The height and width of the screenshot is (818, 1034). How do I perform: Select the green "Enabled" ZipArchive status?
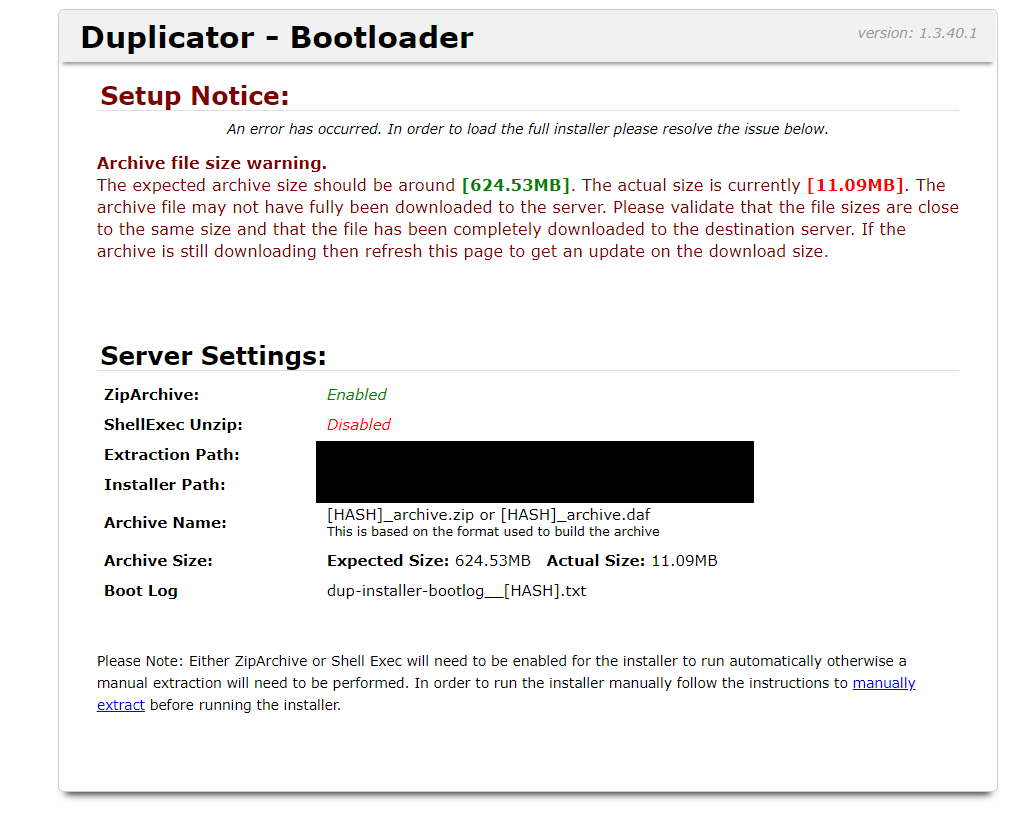click(357, 394)
